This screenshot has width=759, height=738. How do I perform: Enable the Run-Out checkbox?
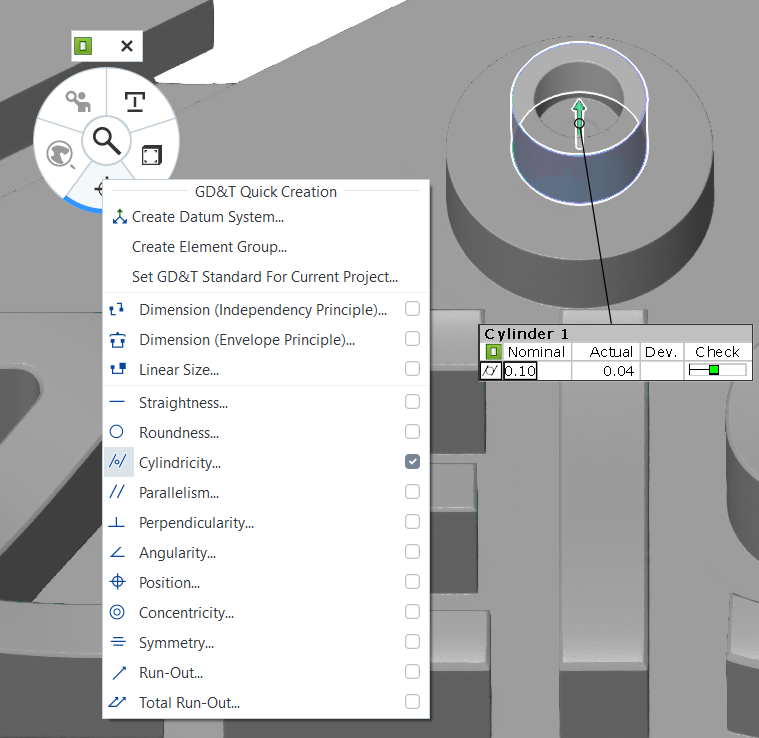412,672
